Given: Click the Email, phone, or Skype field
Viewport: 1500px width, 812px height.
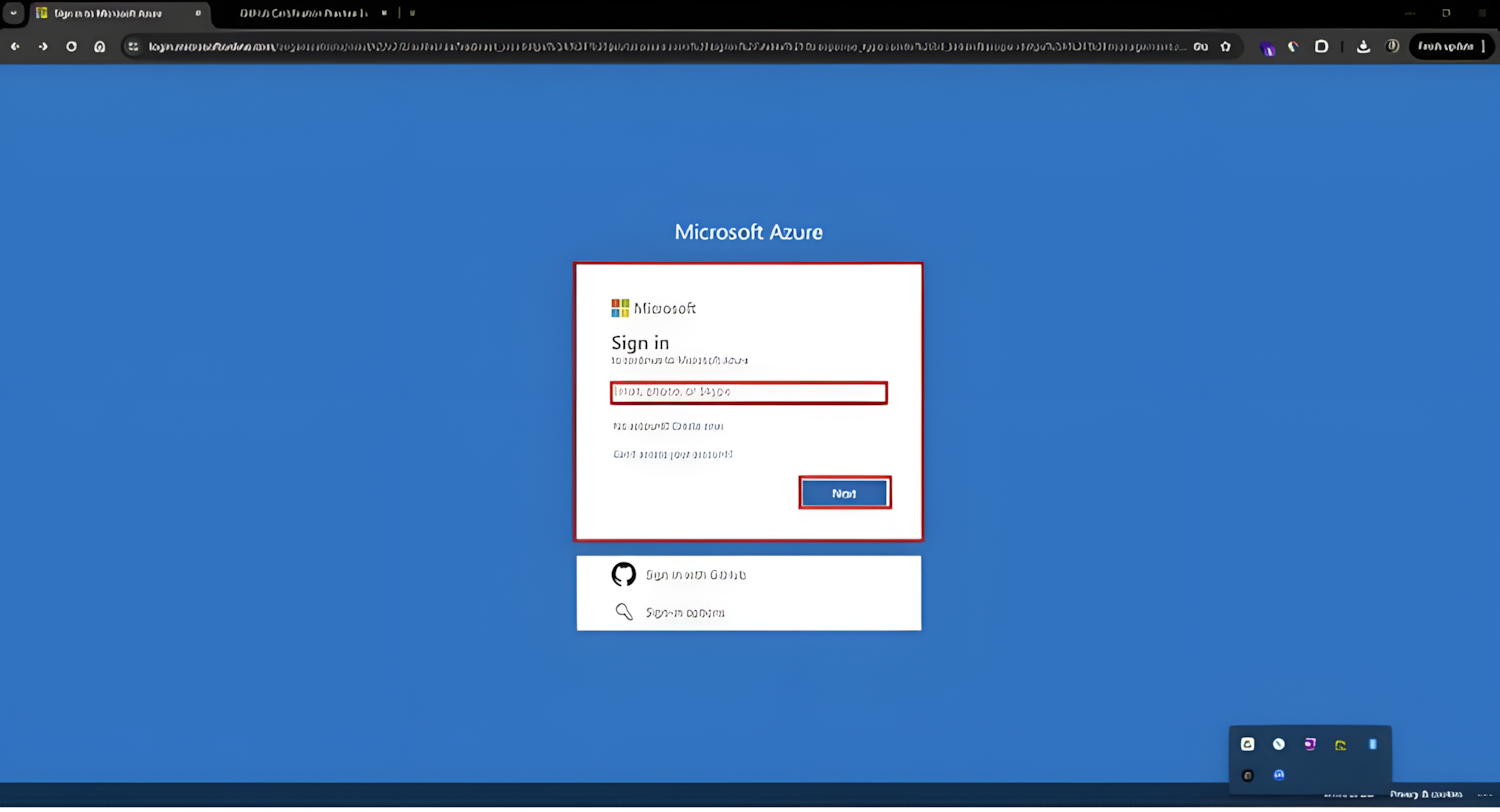Looking at the screenshot, I should click(749, 392).
